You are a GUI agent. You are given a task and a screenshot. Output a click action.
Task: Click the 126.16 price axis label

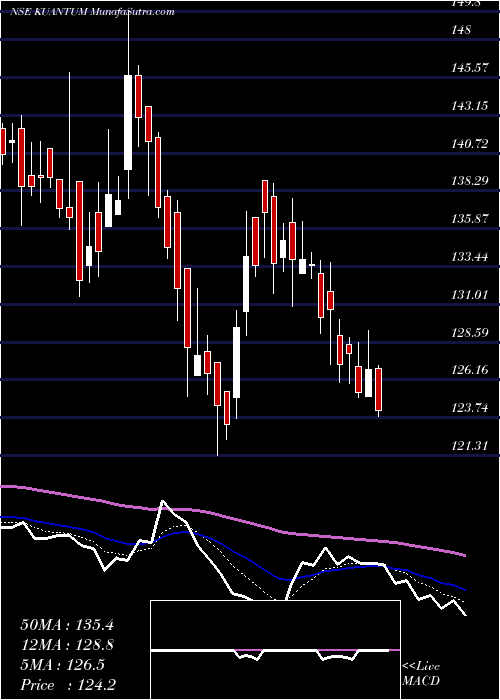[470, 370]
